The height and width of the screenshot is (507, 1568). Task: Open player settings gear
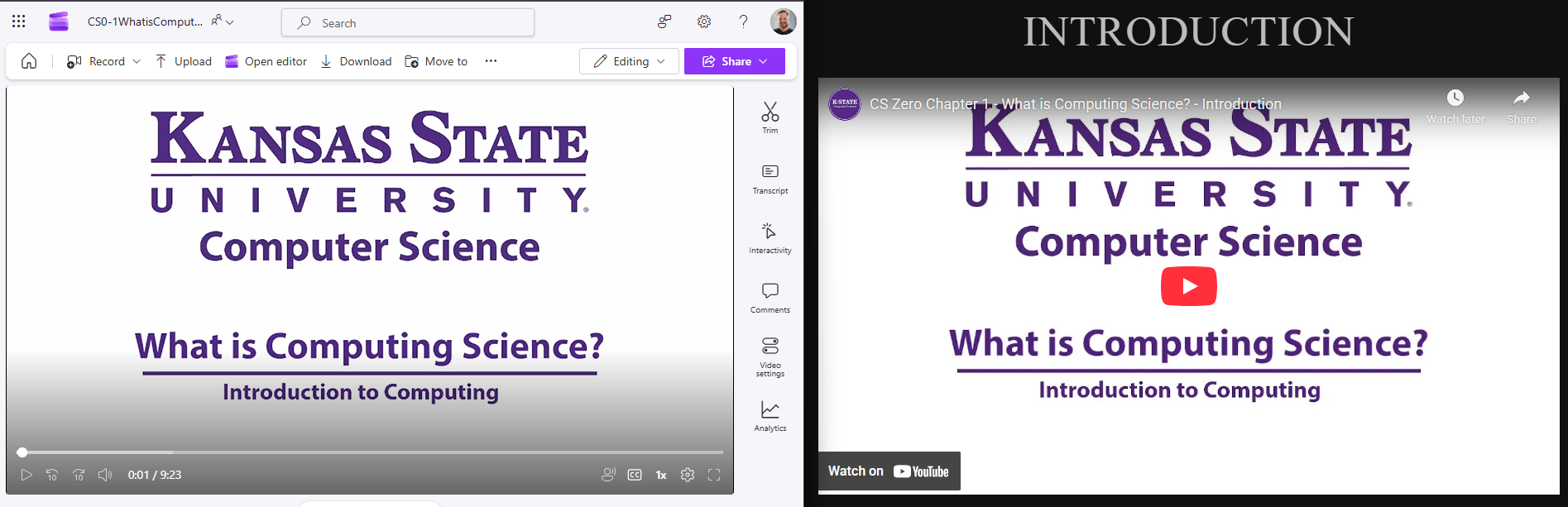point(688,475)
